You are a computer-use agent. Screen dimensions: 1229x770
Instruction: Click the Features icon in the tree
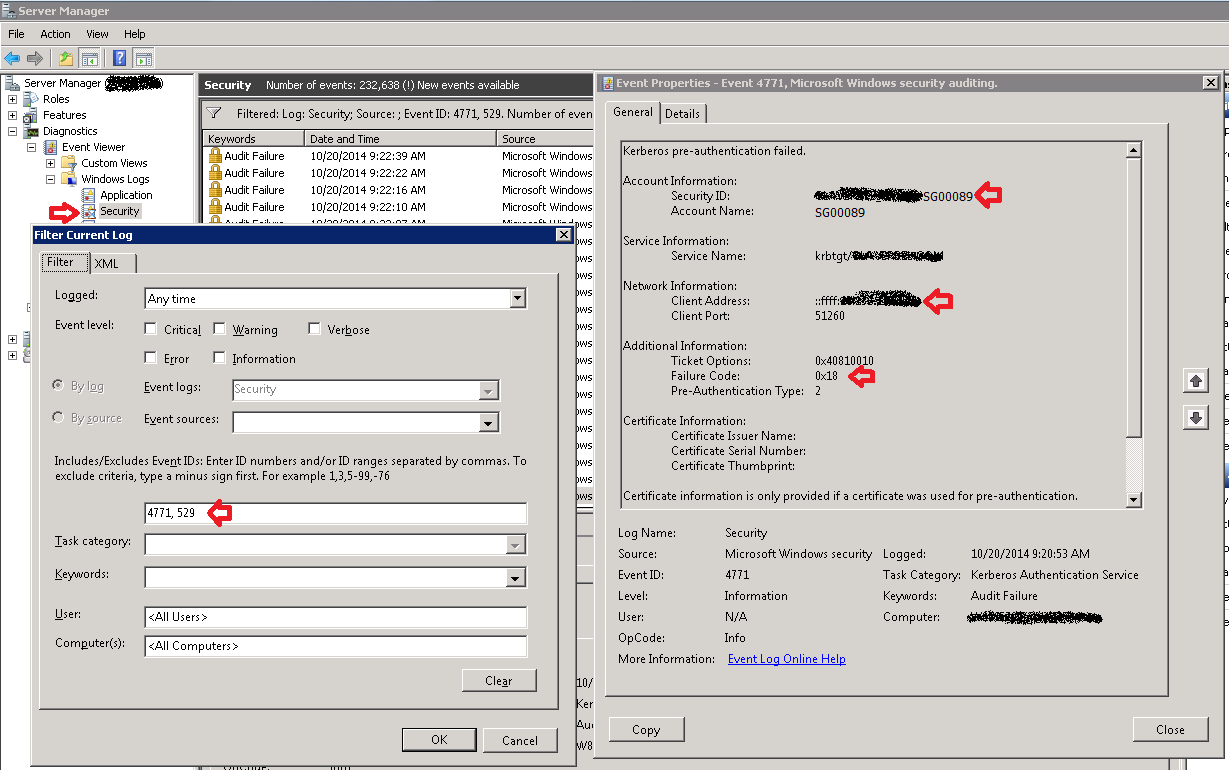pos(31,115)
